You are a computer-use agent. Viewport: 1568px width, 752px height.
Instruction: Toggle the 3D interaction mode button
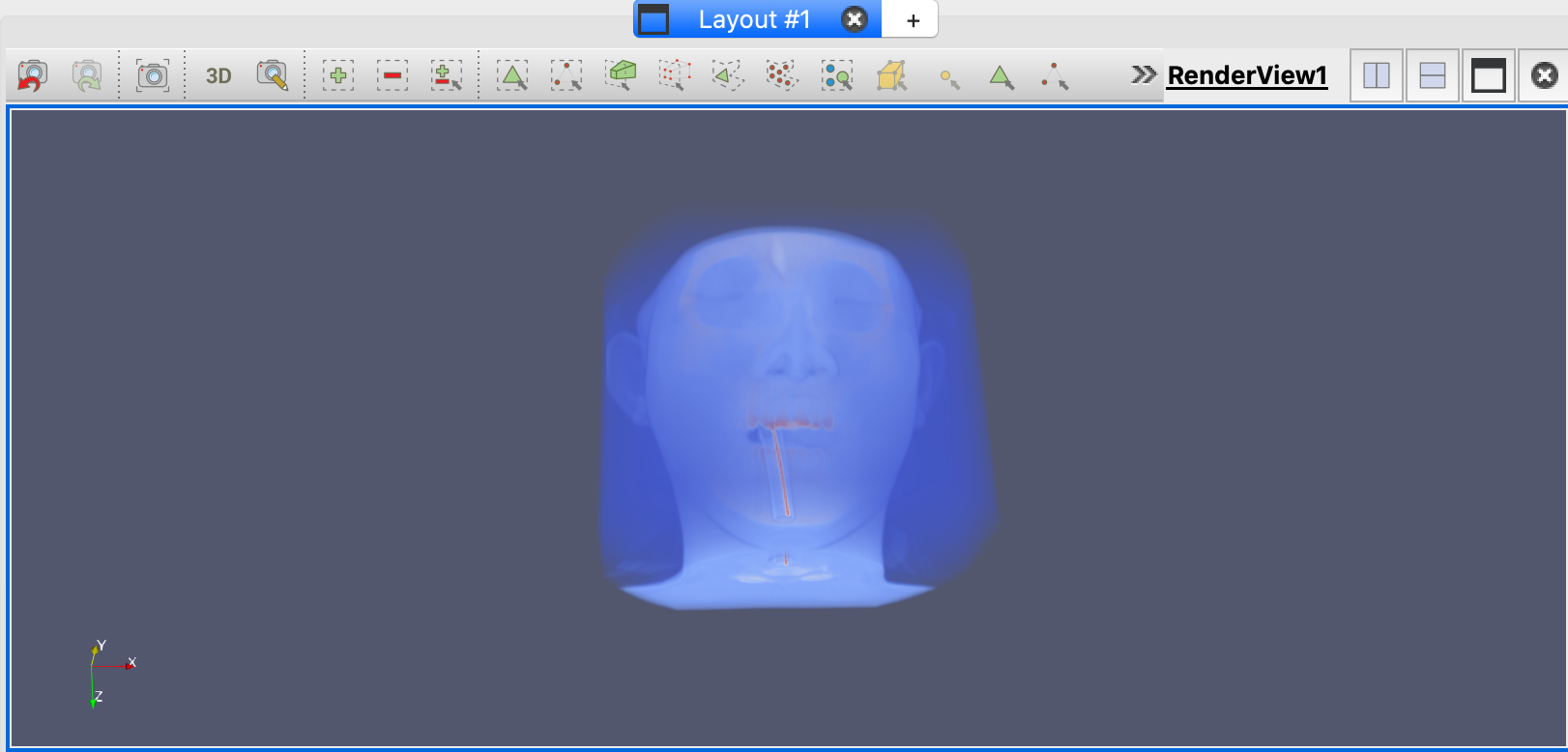tap(218, 75)
